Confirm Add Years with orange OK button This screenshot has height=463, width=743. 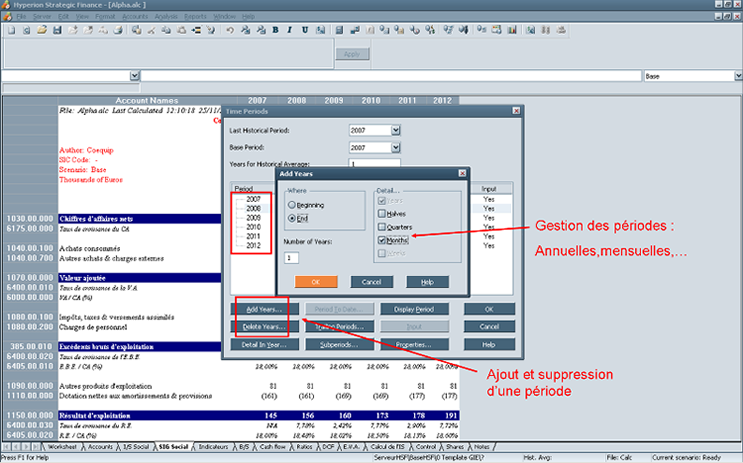pyautogui.click(x=316, y=282)
